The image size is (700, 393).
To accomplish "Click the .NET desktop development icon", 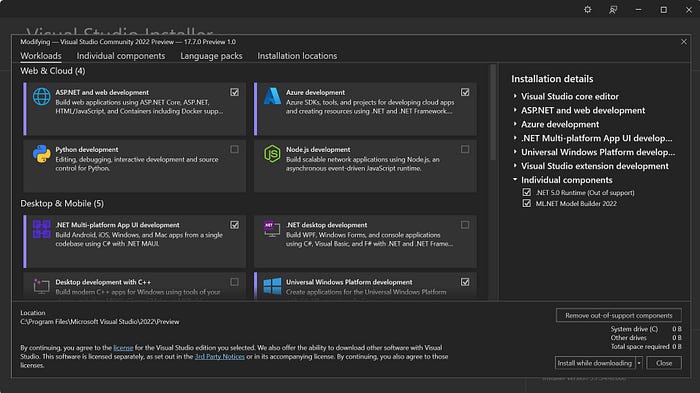I will (272, 229).
